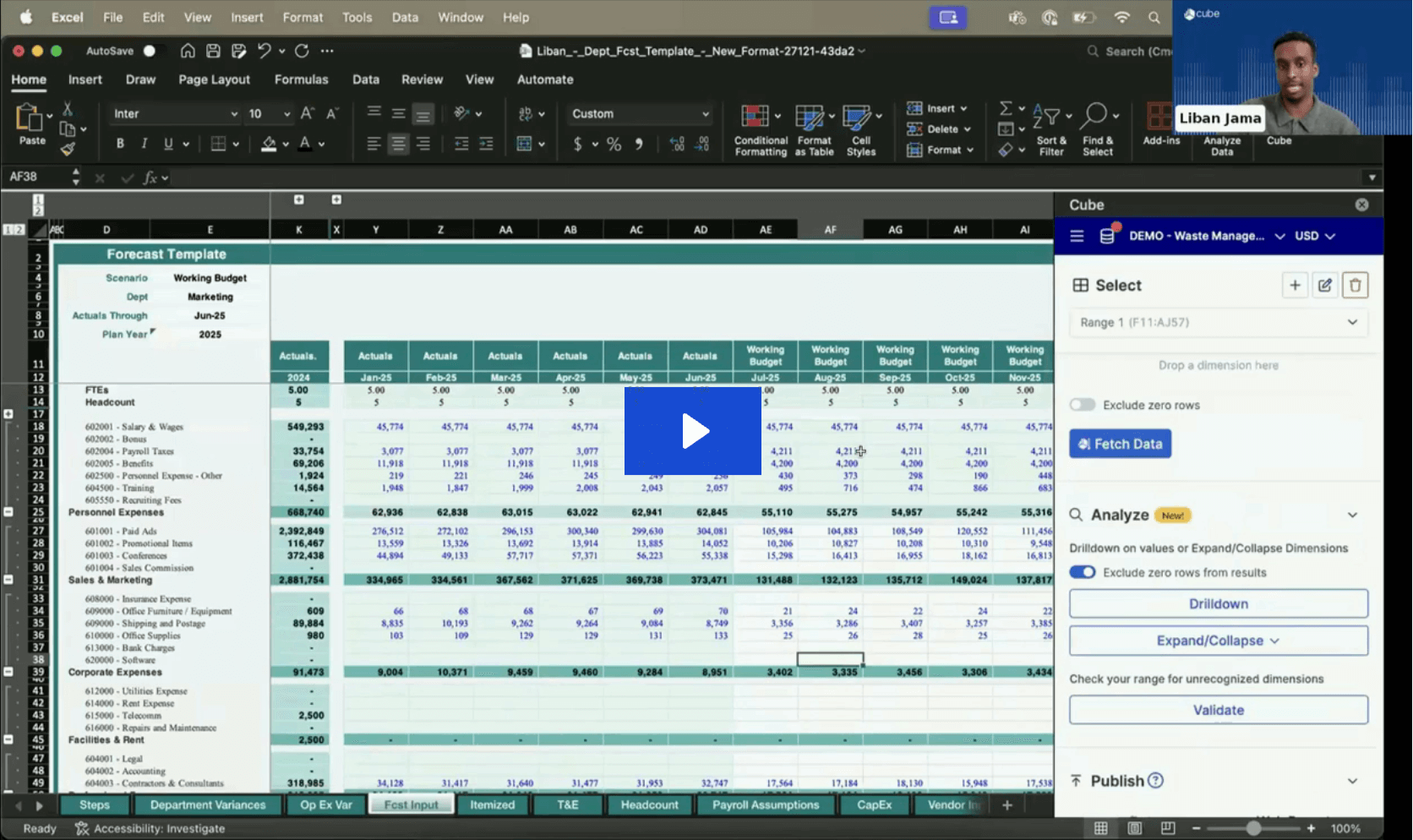Click the Bold formatting icon
This screenshot has width=1413, height=840.
(x=120, y=144)
